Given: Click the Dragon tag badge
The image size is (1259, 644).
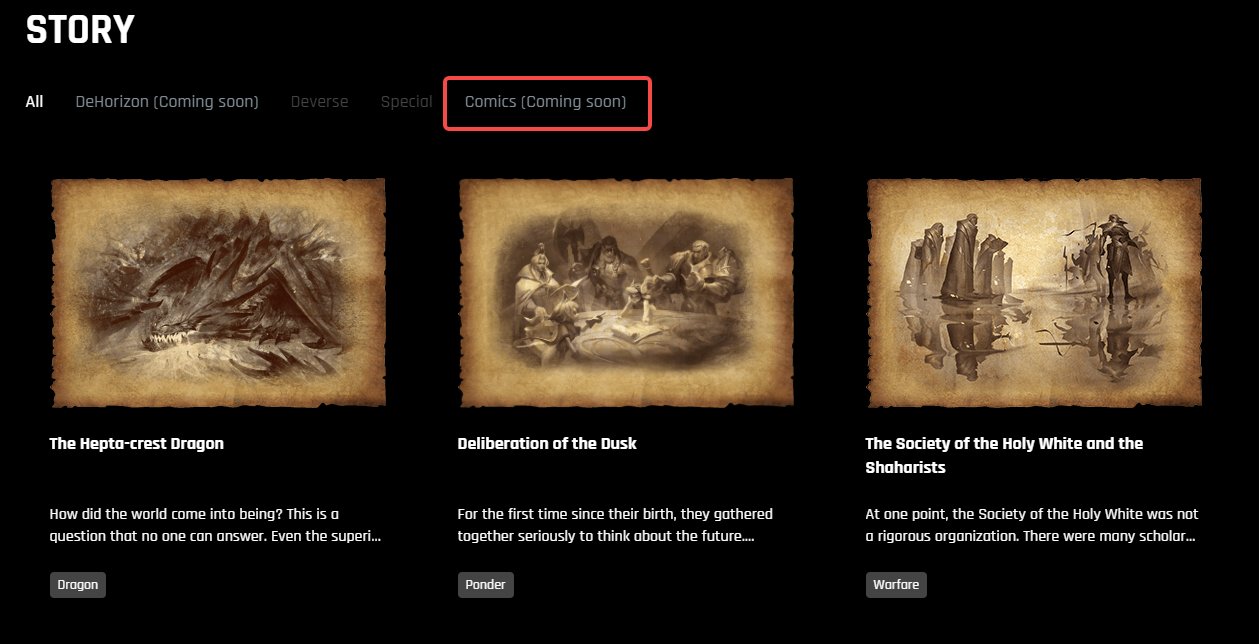Looking at the screenshot, I should (78, 585).
